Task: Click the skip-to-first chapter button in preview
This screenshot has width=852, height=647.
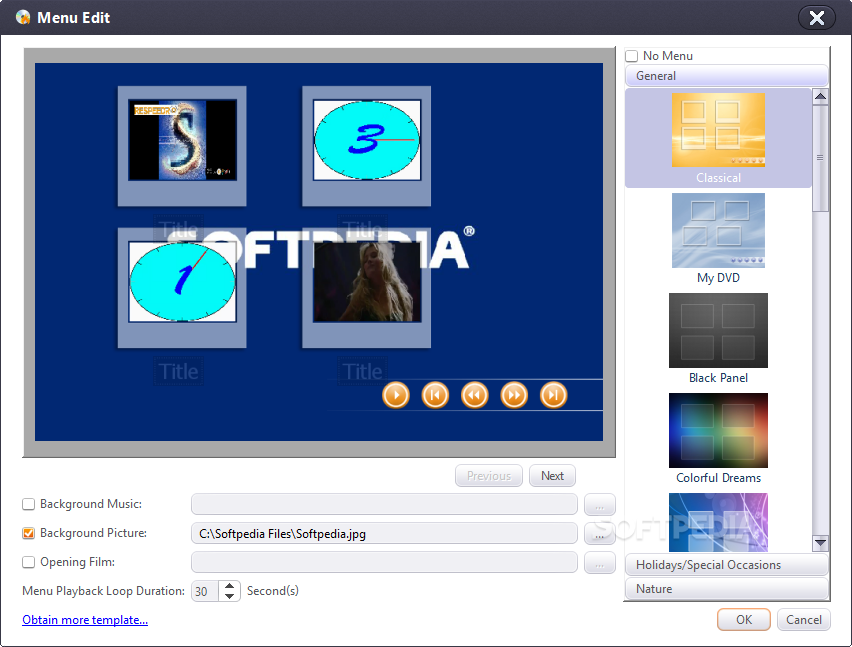Action: tap(435, 395)
